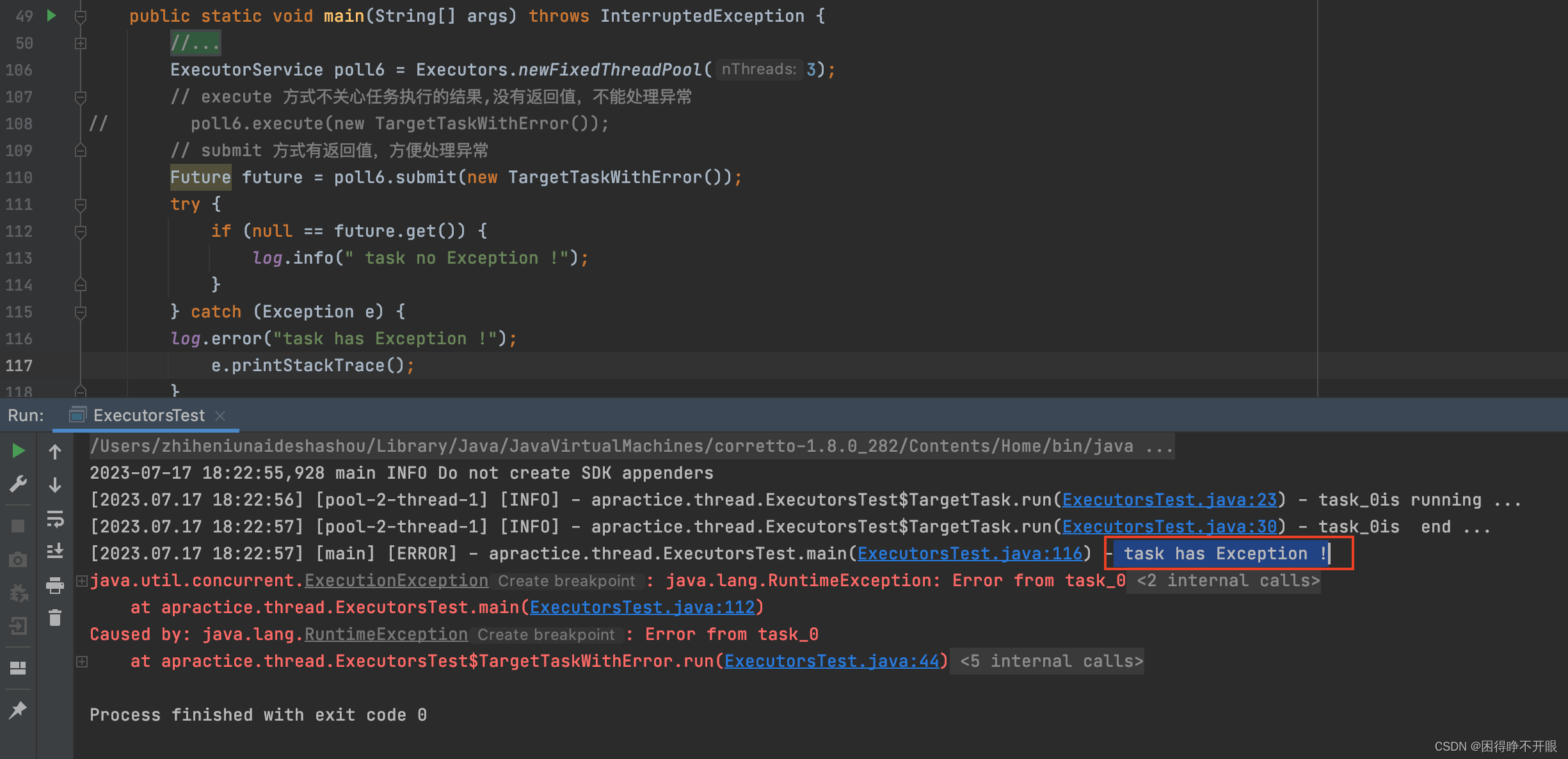
Task: Click newFixedThreadPool method call
Action: [610, 70]
